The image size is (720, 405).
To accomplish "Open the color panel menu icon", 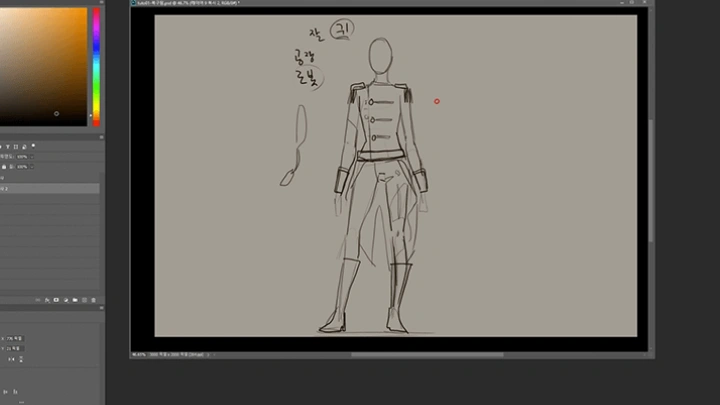I will pyautogui.click(x=101, y=2).
